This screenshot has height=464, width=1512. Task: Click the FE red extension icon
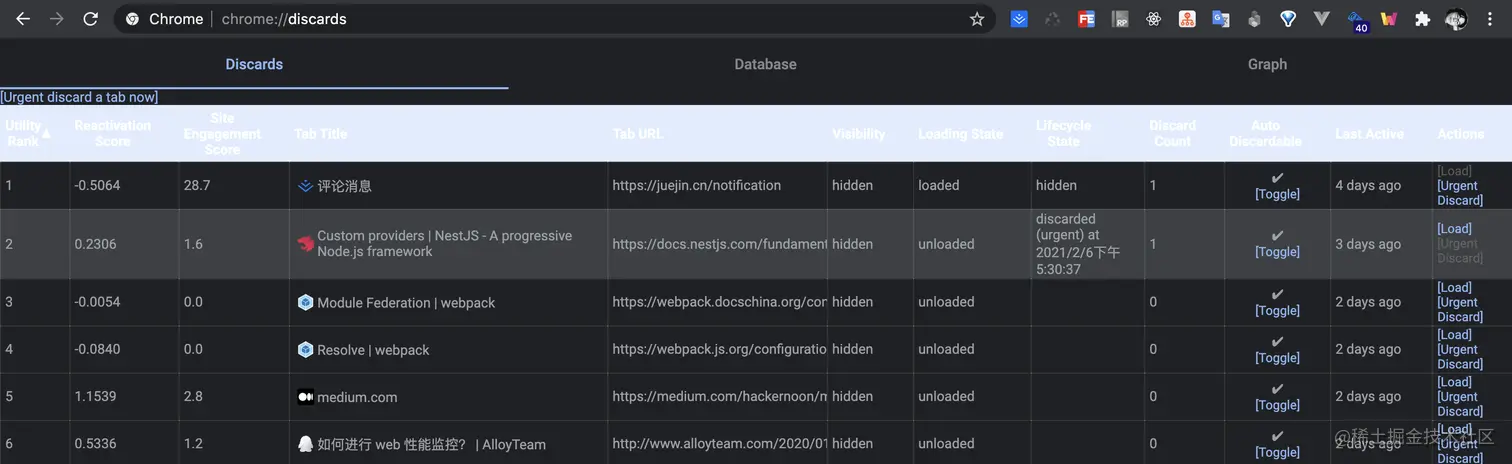(1086, 19)
